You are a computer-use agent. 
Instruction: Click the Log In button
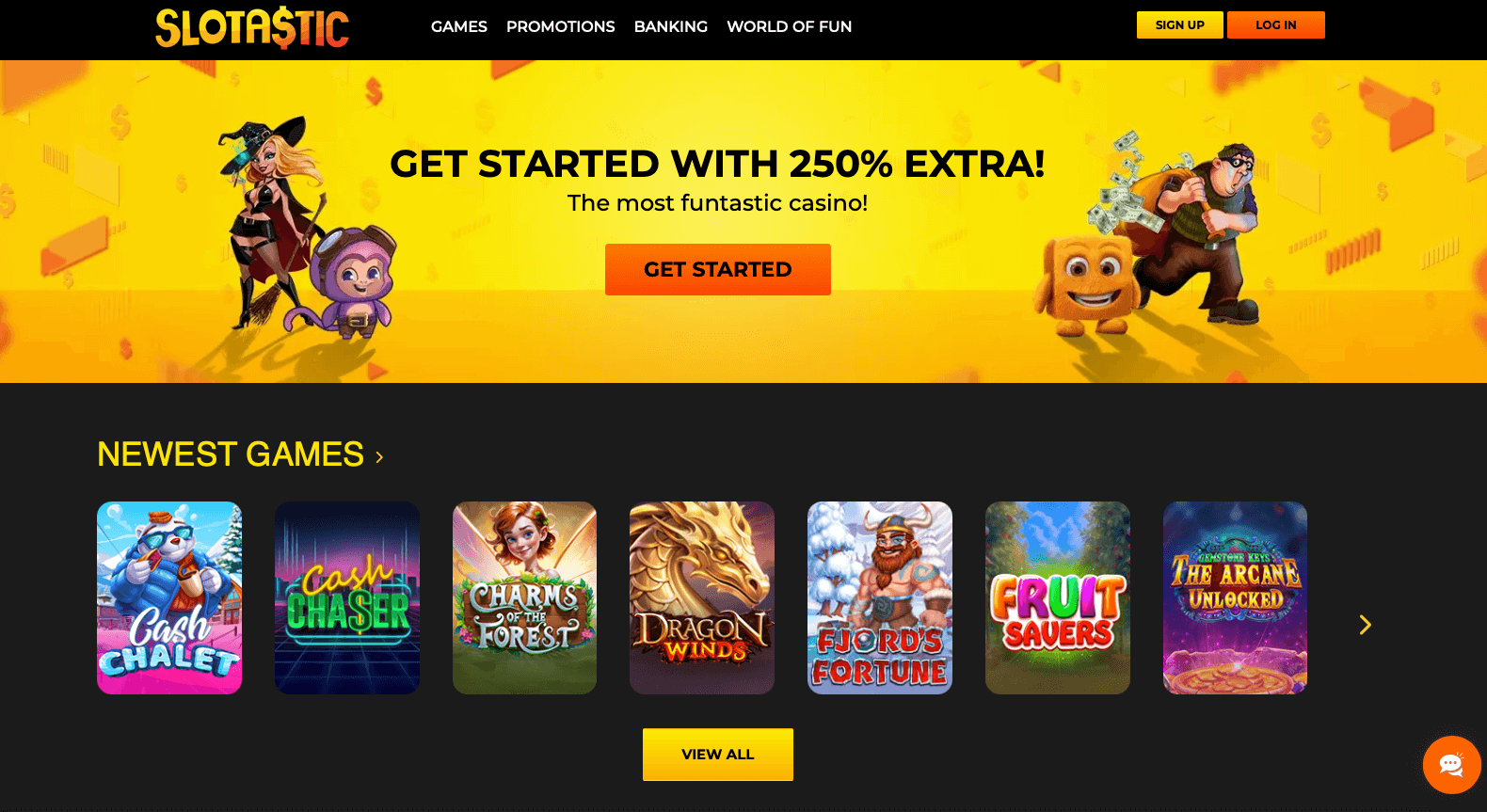pyautogui.click(x=1276, y=25)
